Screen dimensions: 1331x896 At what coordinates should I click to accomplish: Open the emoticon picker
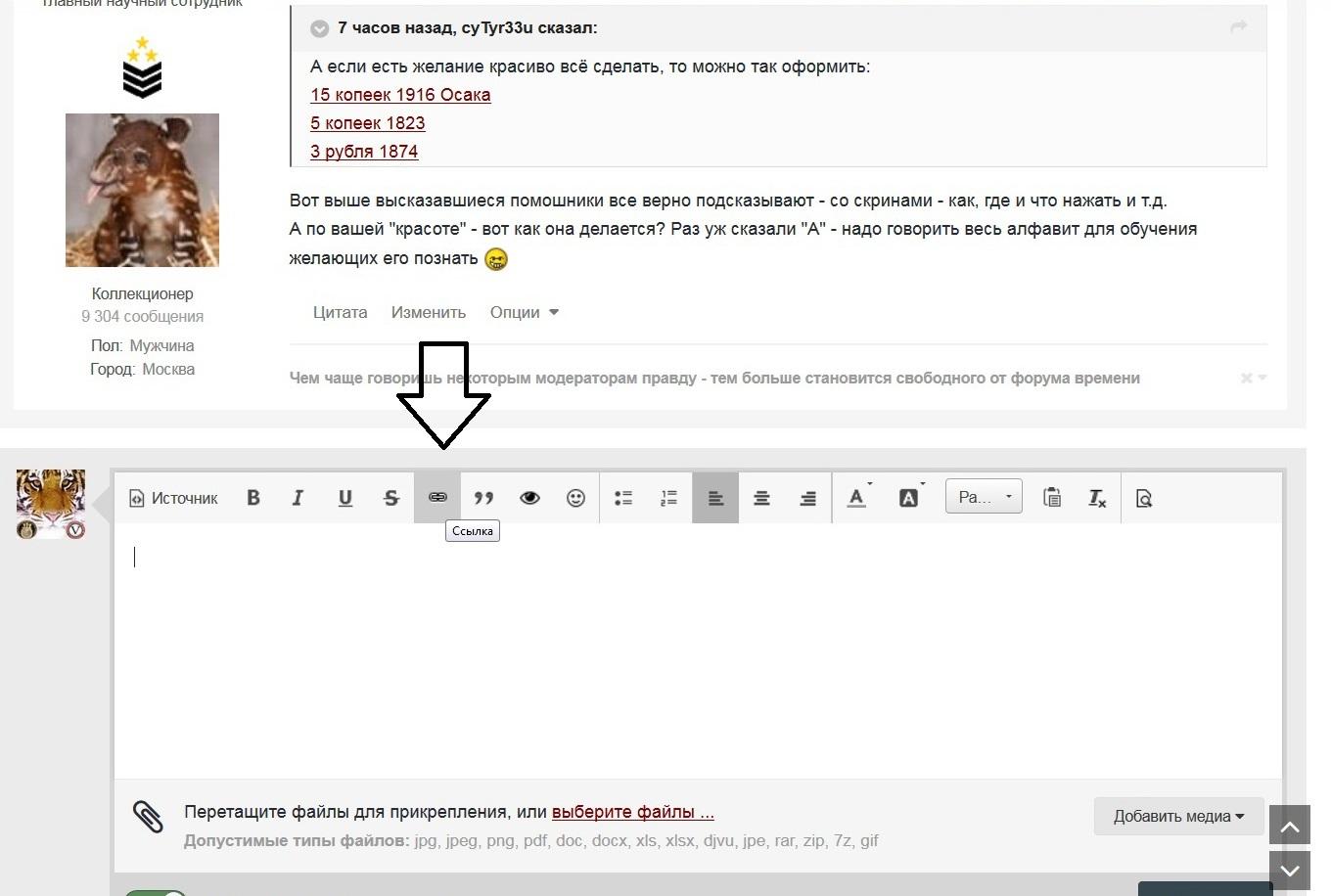pos(575,498)
